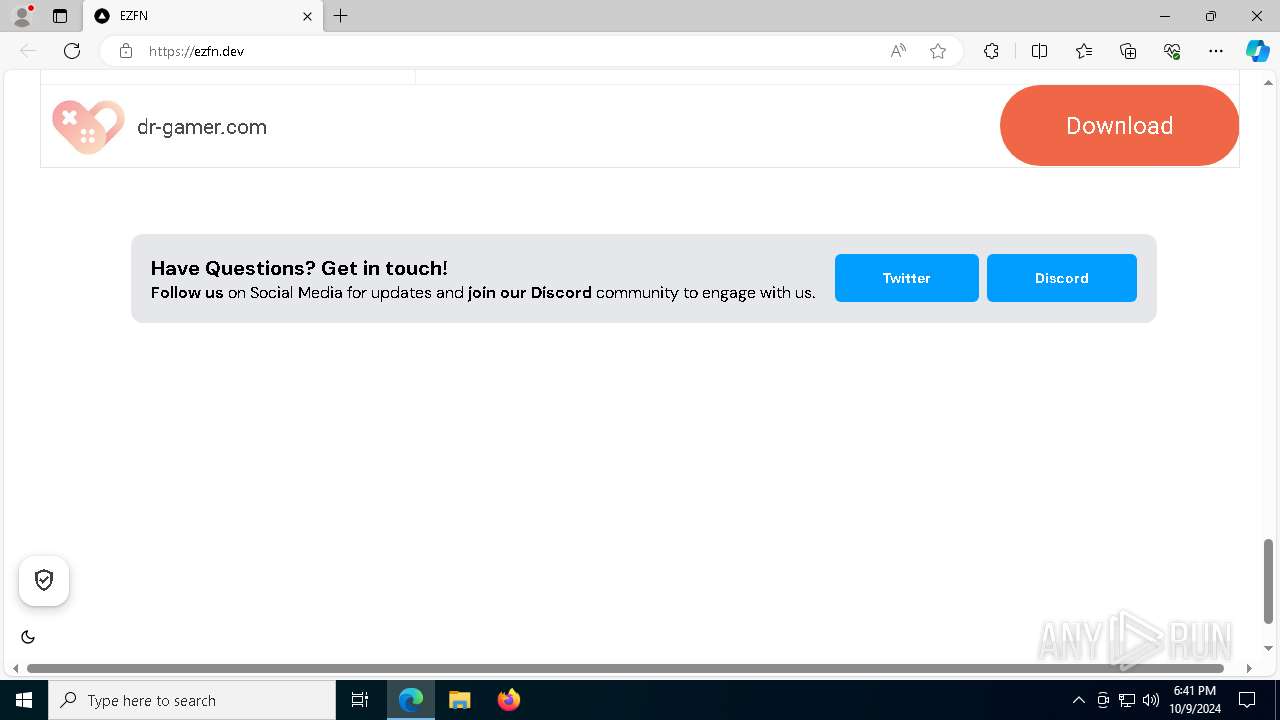Screen dimensions: 1280x720
Task: Enable Read aloud for this page
Action: point(898,51)
